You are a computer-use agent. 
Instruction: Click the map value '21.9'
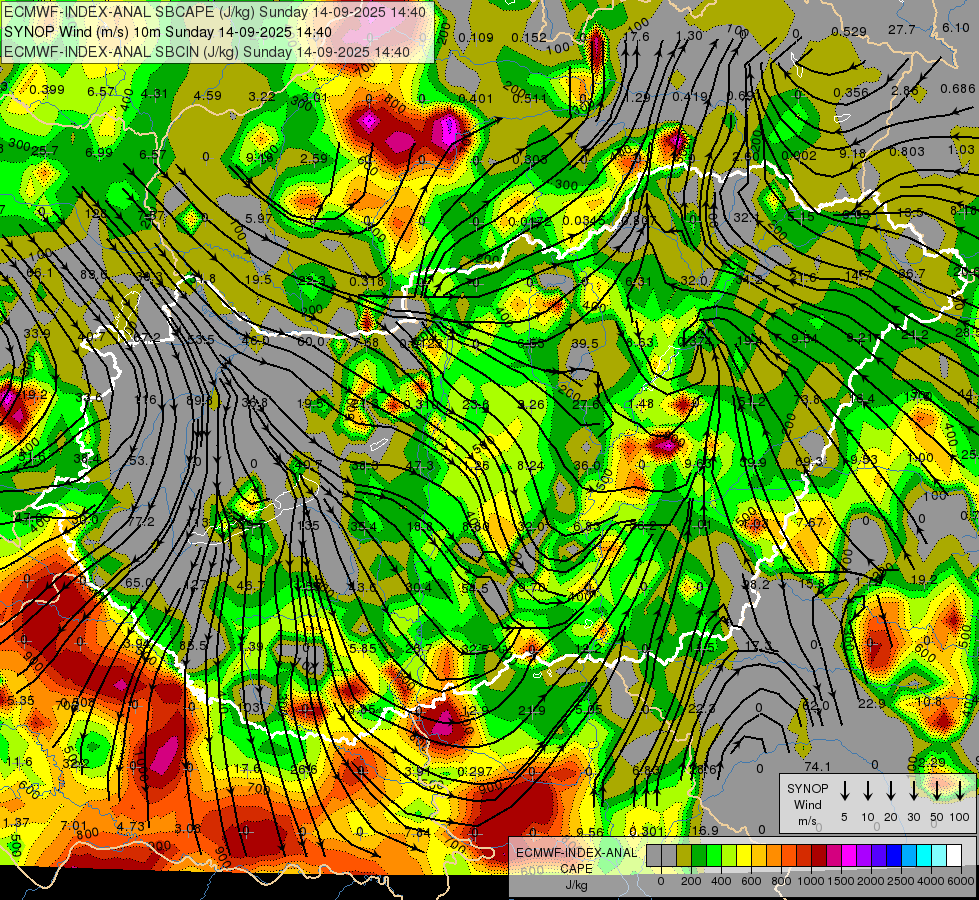point(532,710)
